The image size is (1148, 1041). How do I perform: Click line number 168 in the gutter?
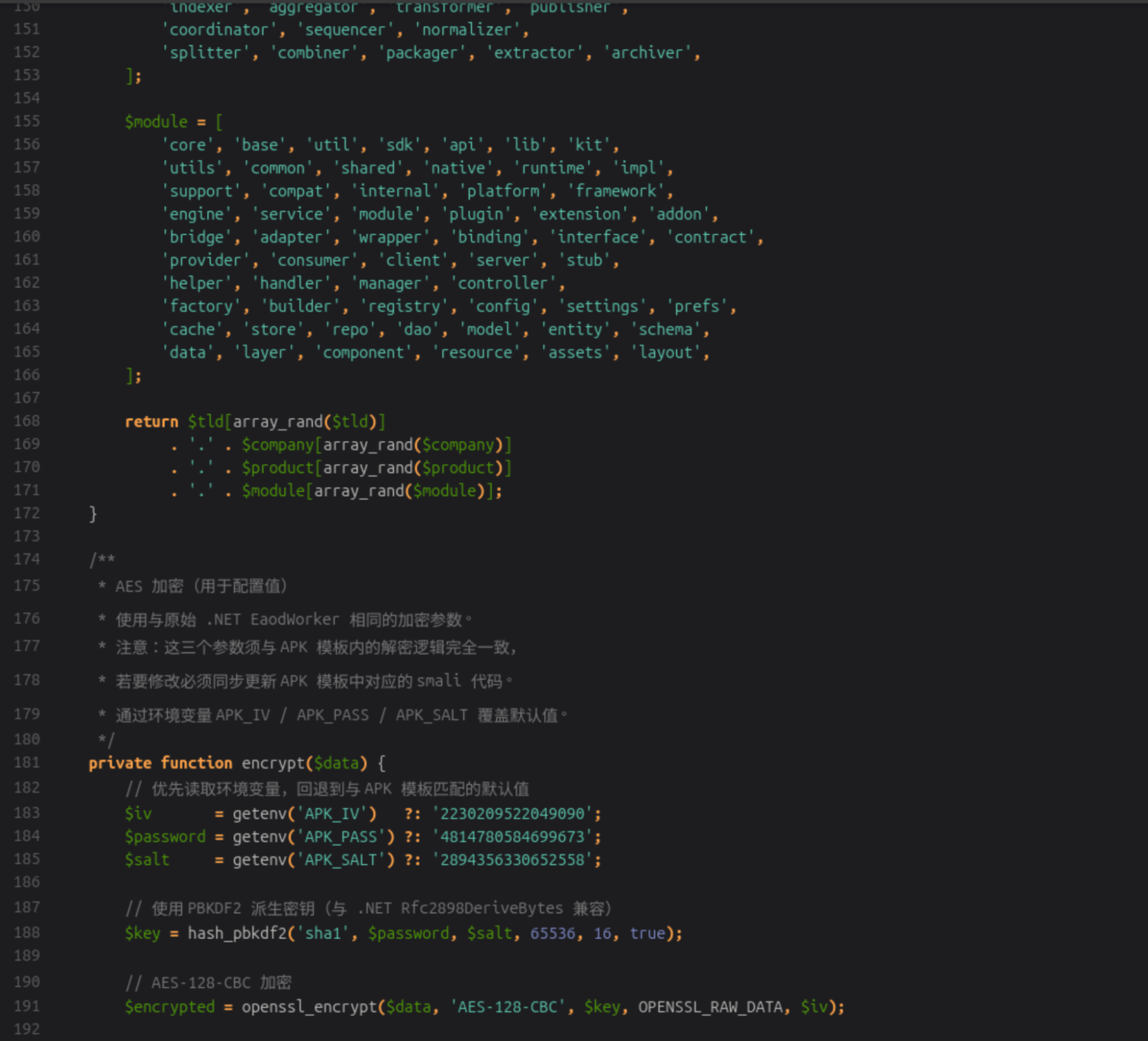click(27, 421)
